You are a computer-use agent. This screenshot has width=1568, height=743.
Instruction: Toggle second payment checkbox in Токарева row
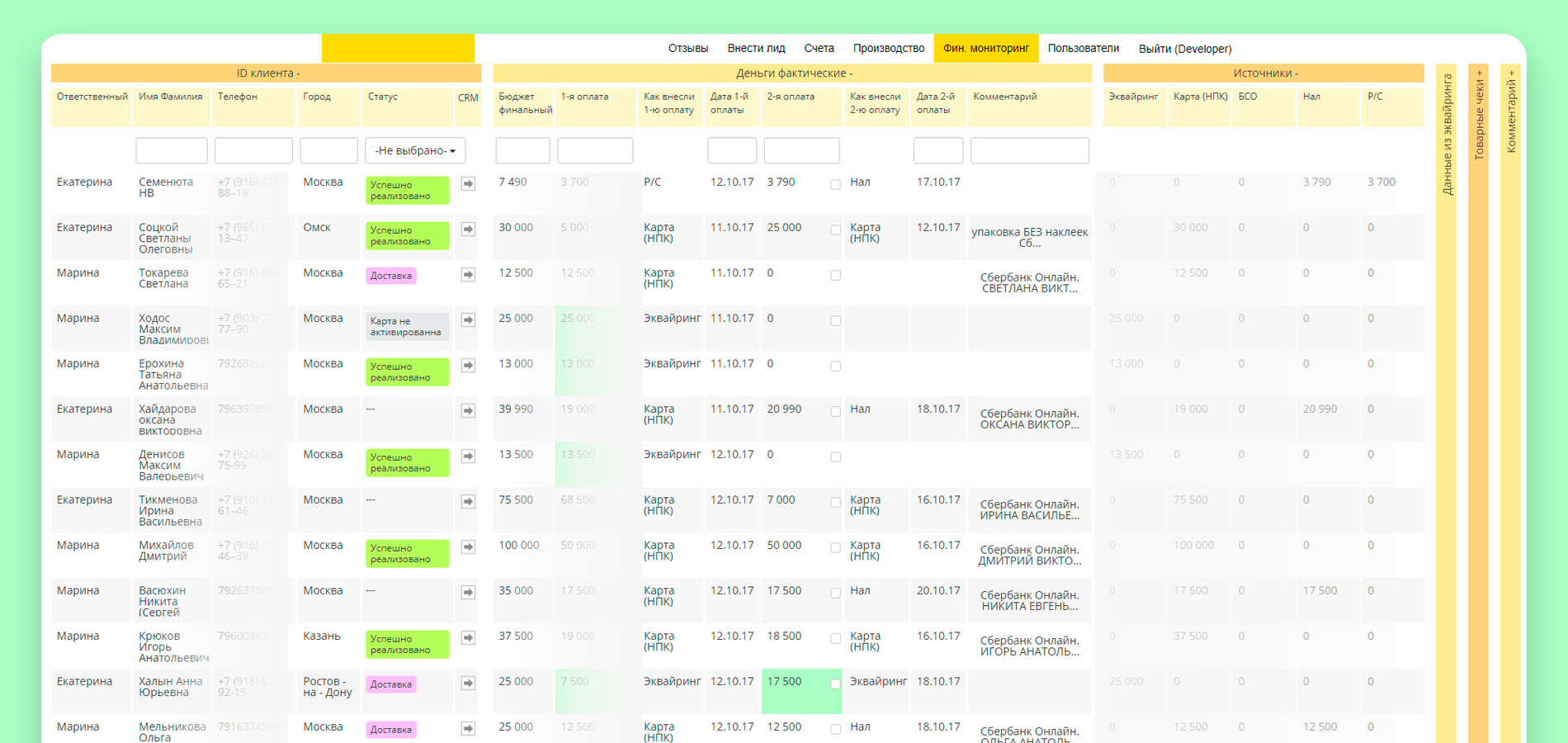pos(835,276)
